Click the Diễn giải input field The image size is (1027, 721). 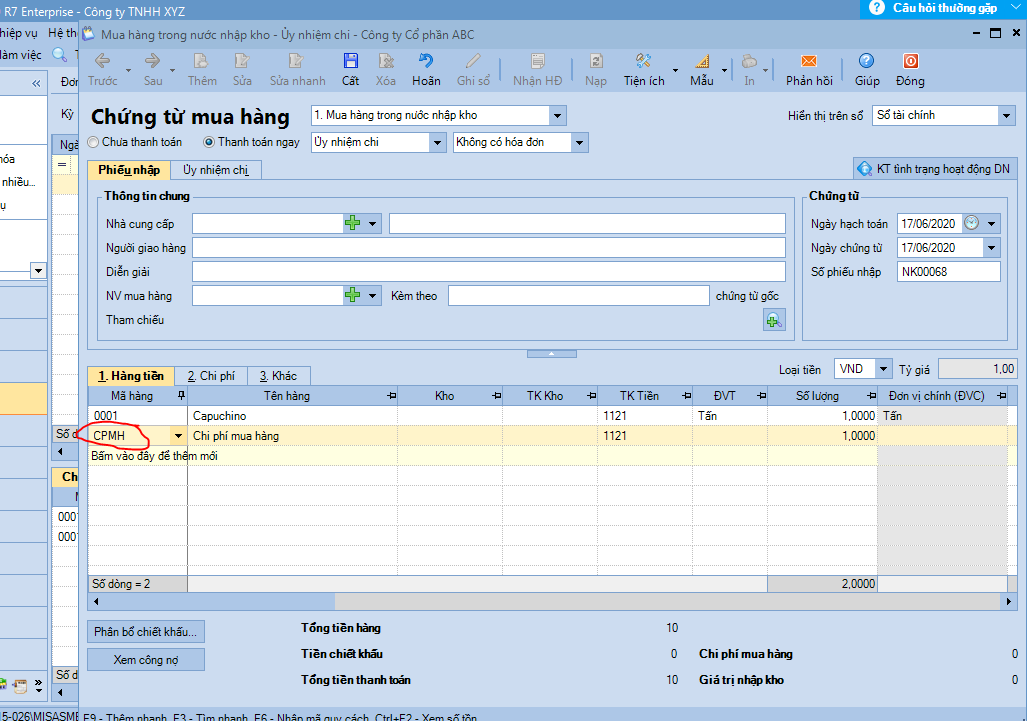[488, 272]
